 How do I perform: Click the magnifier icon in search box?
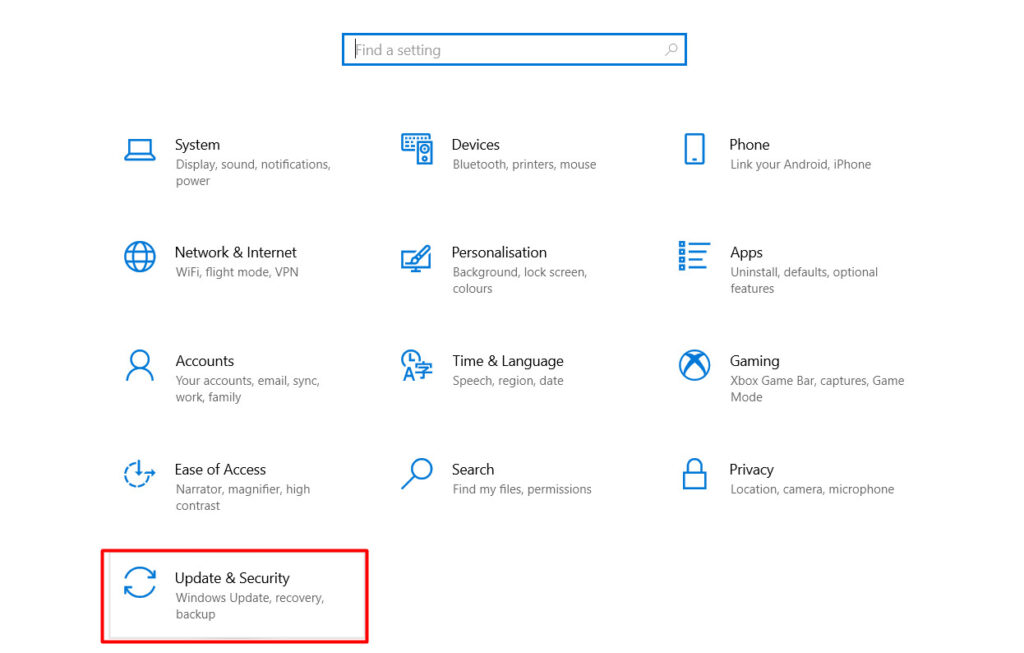coord(671,50)
